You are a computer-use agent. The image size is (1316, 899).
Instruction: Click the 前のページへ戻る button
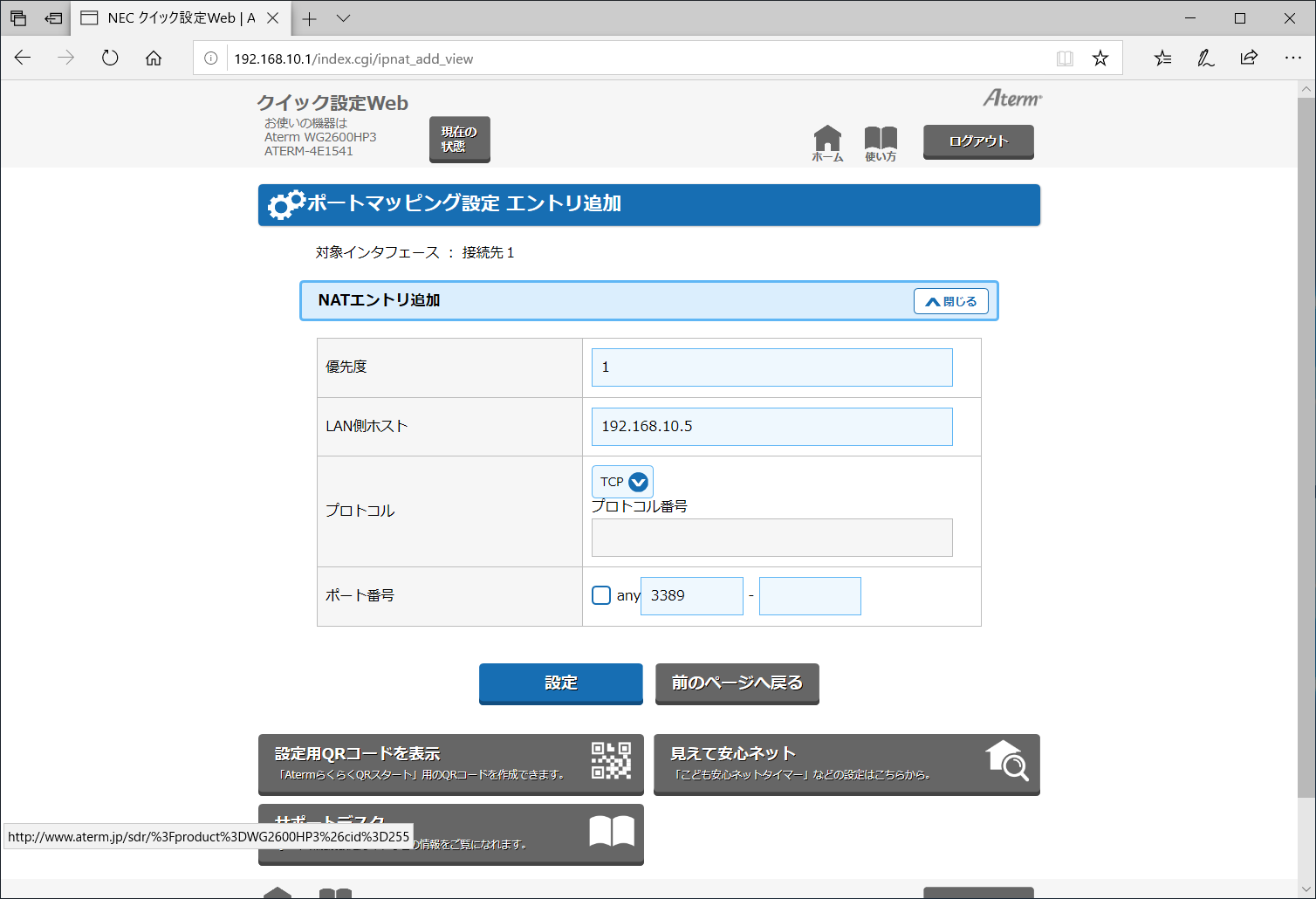[x=737, y=684]
